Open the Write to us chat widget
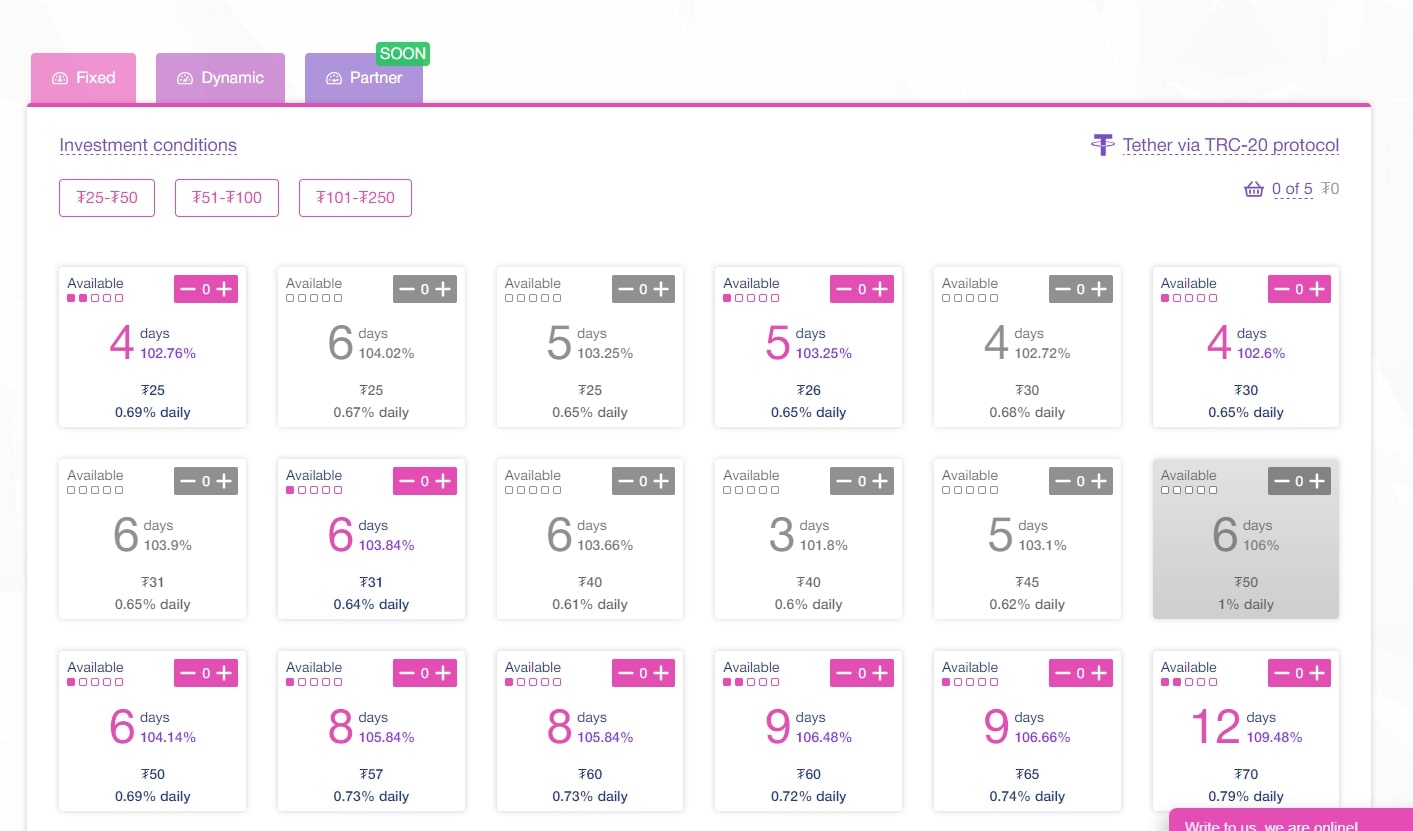 point(1290,820)
